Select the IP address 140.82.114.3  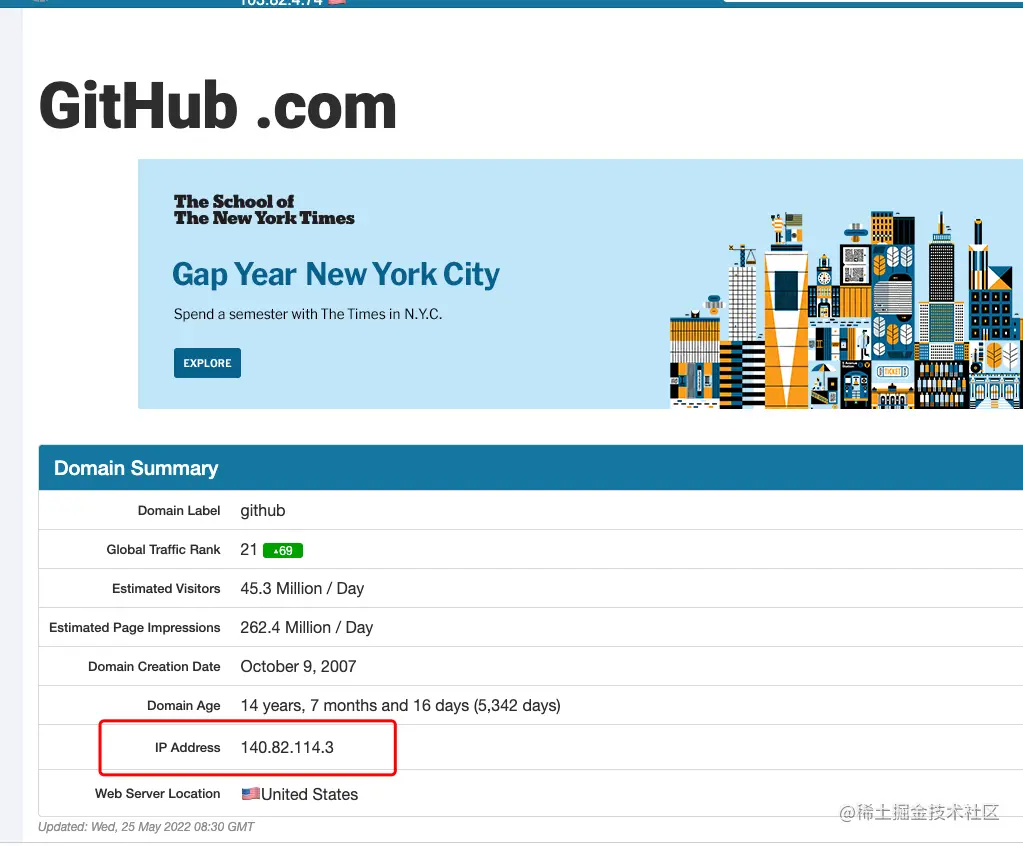click(287, 748)
